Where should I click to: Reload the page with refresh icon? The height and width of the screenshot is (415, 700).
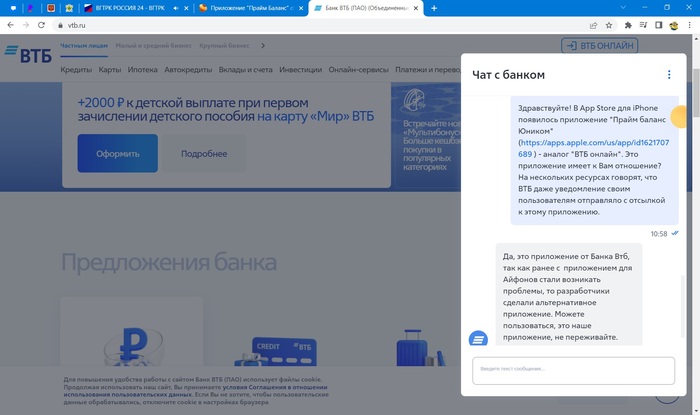pyautogui.click(x=44, y=24)
